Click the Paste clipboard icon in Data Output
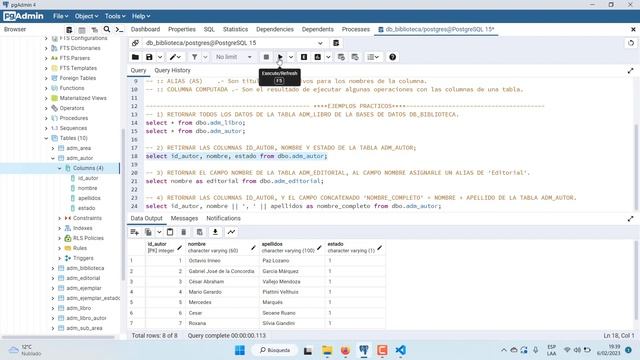This screenshot has height=360, width=640. click(170, 232)
